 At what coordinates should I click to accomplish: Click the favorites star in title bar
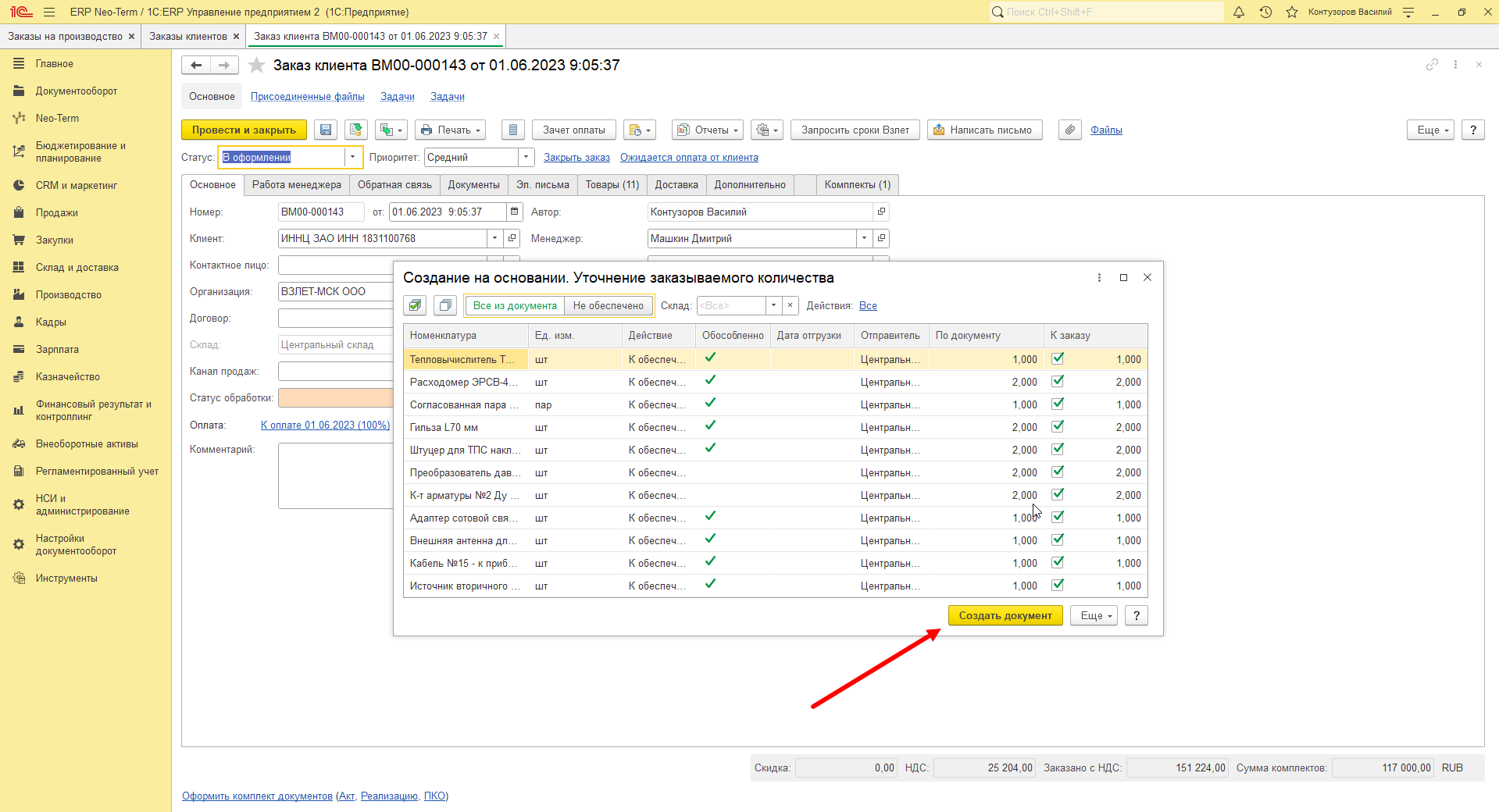point(1292,12)
